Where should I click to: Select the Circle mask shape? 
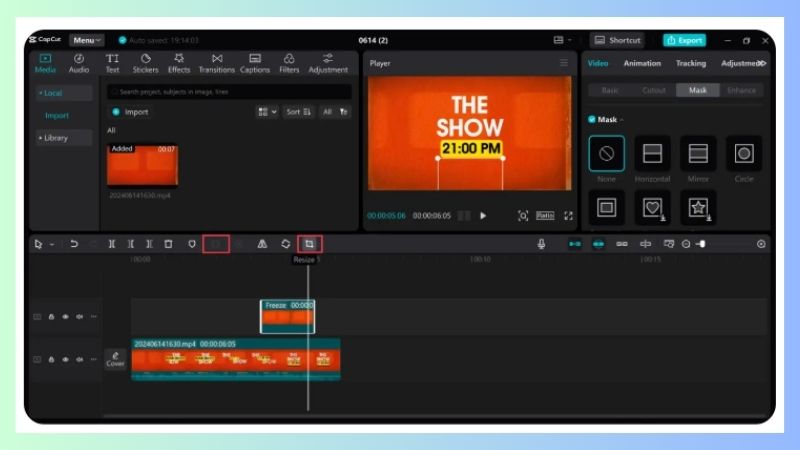(744, 154)
